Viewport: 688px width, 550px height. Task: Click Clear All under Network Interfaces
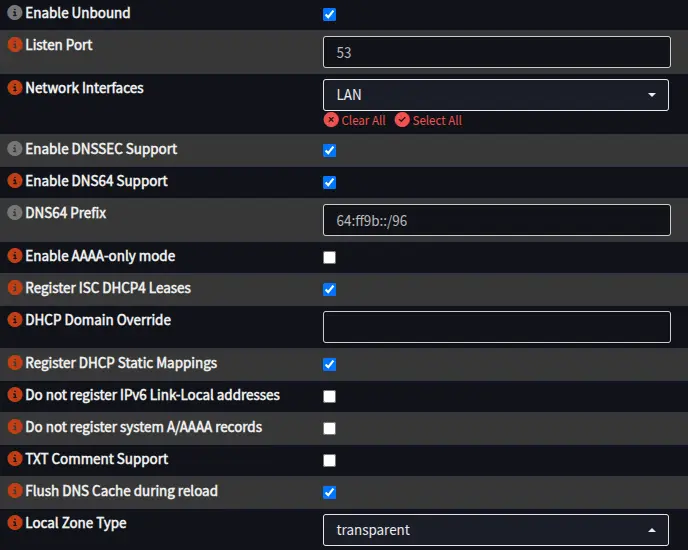[355, 120]
